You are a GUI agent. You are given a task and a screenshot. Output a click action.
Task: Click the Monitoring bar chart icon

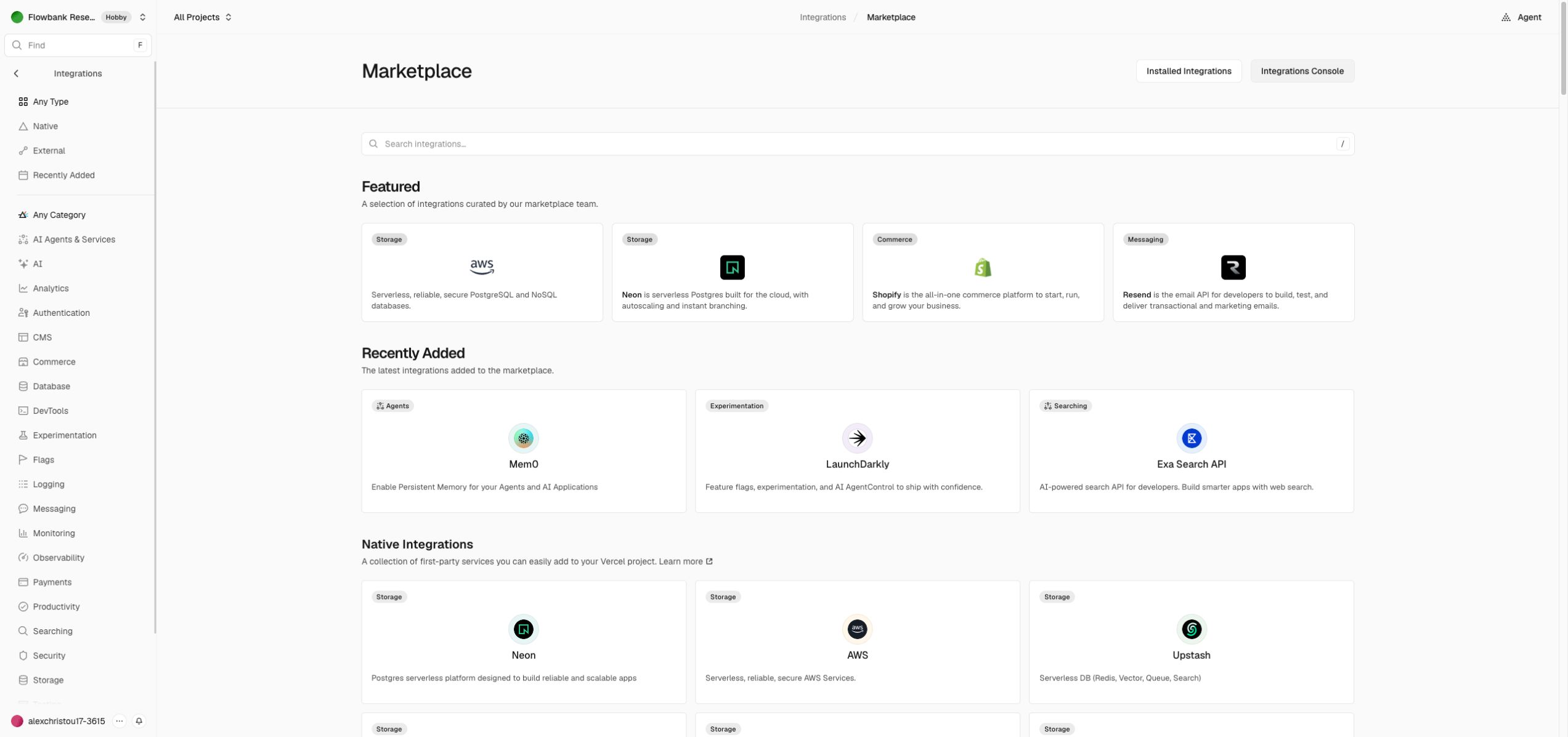pos(23,533)
